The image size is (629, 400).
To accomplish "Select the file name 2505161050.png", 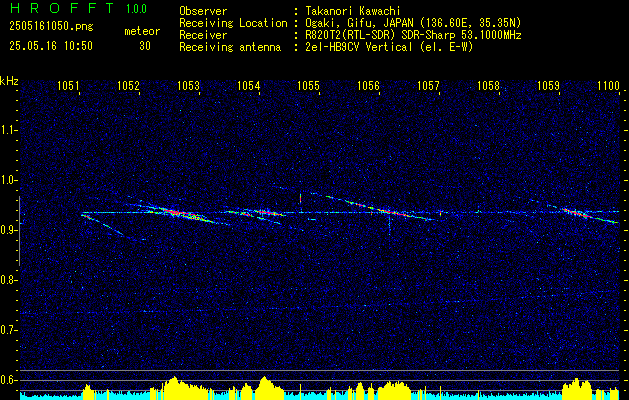I will point(51,27).
